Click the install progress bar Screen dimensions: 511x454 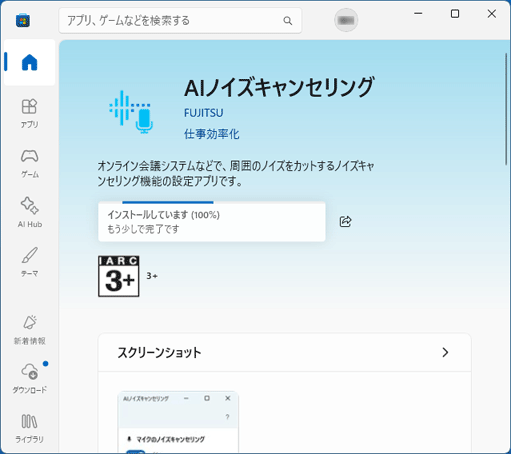[212, 202]
